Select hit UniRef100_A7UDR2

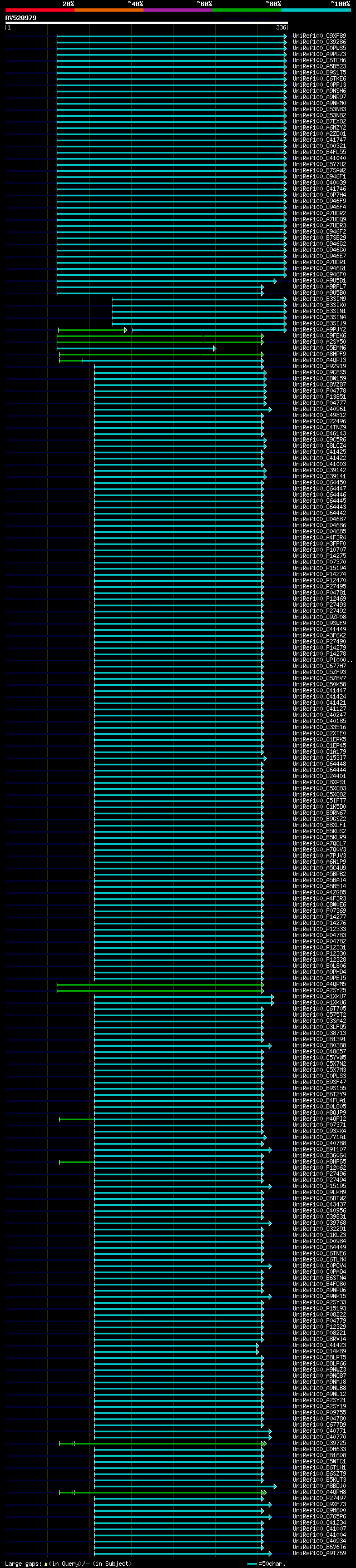(x=319, y=214)
